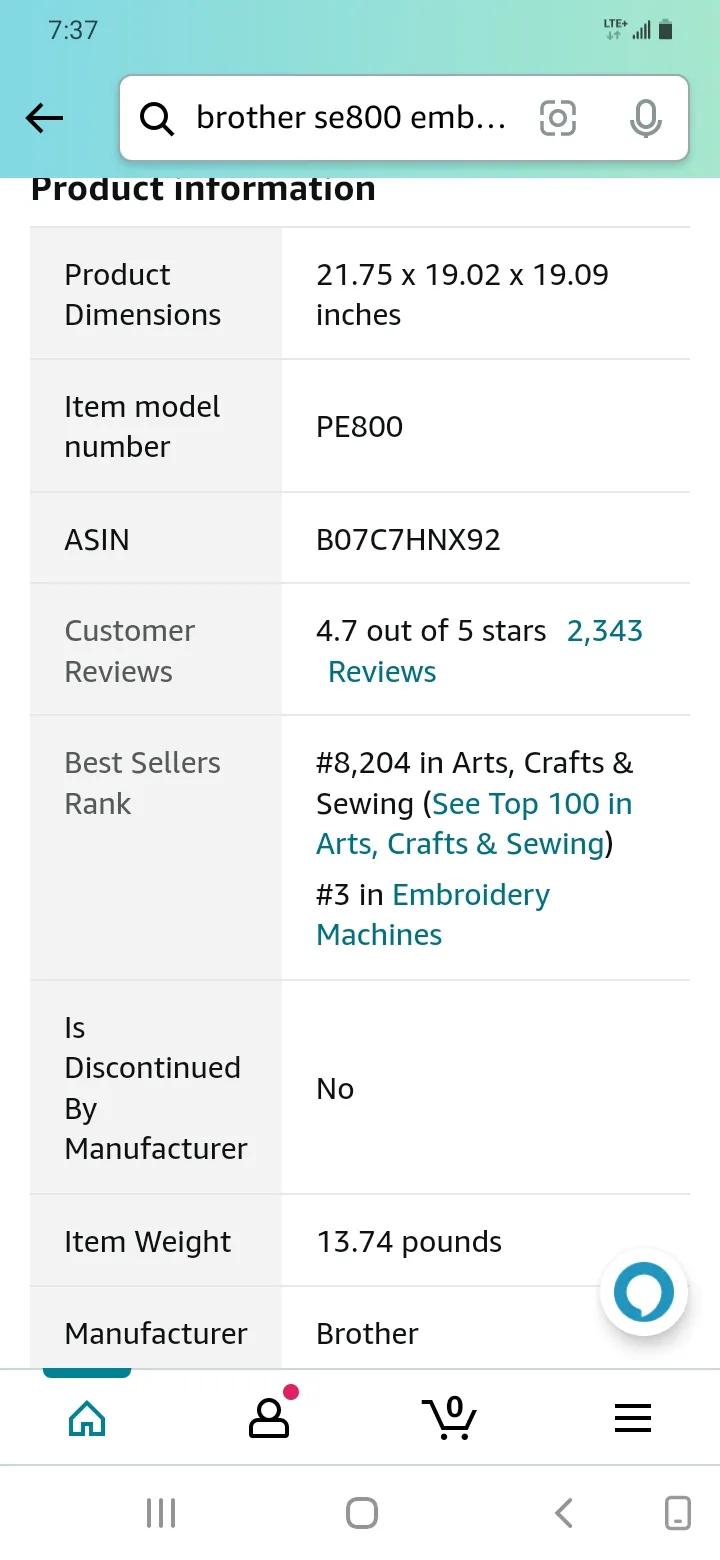Tap the Product information heading
The image size is (720, 1560).
203,188
